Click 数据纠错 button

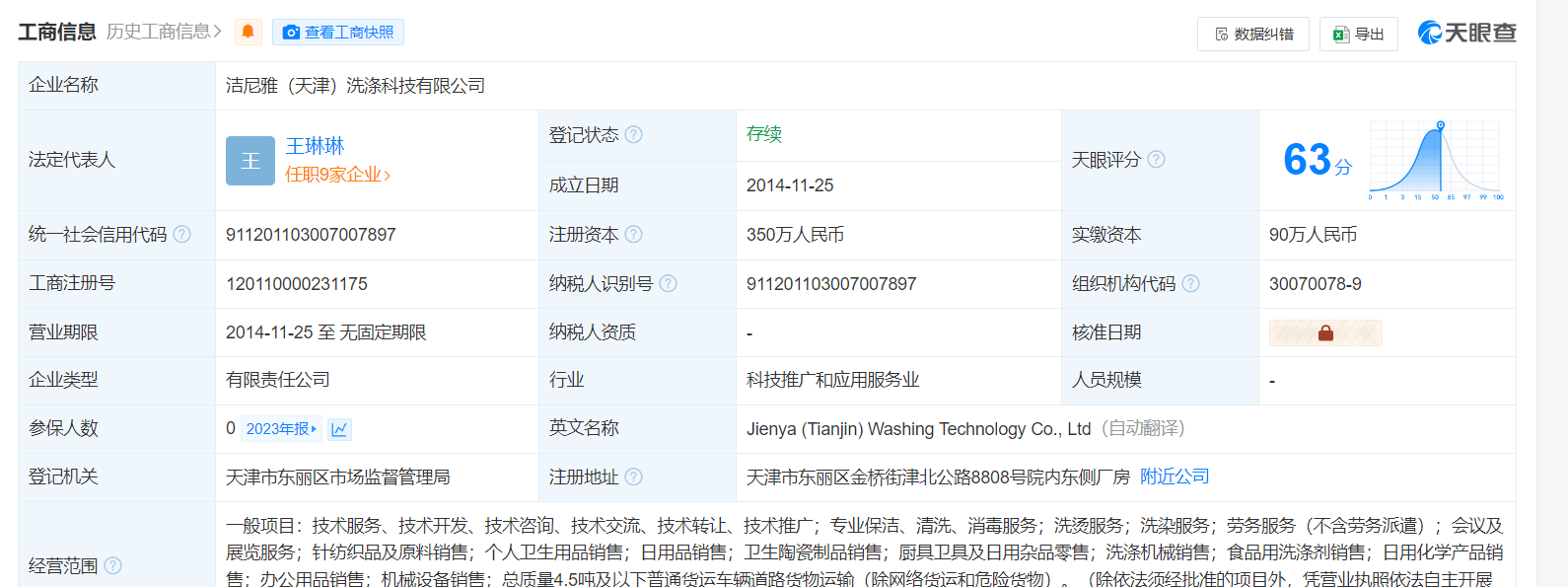1253,34
